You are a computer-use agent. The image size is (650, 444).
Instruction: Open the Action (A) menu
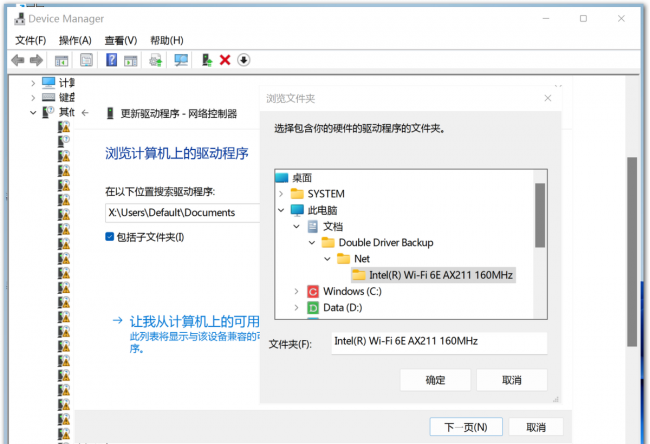coord(75,40)
